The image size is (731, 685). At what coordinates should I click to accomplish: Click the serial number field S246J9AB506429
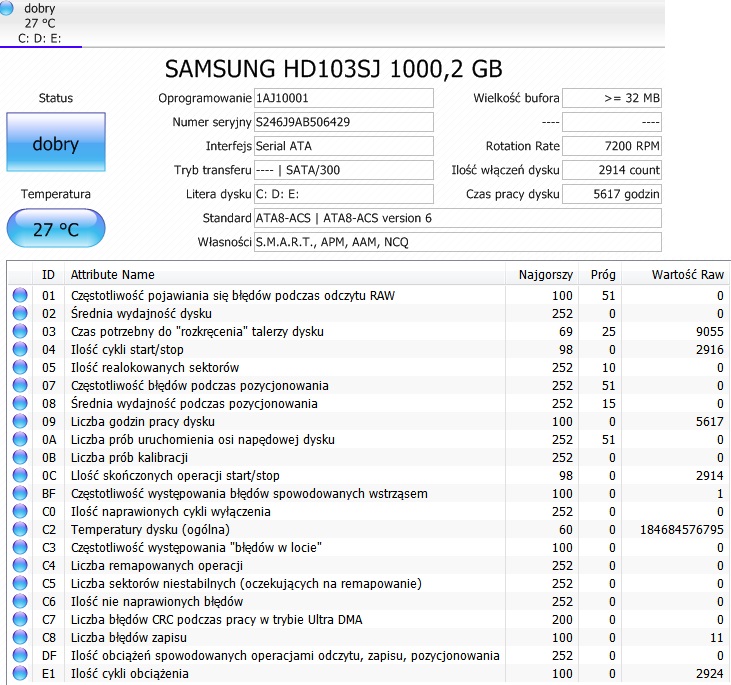344,122
